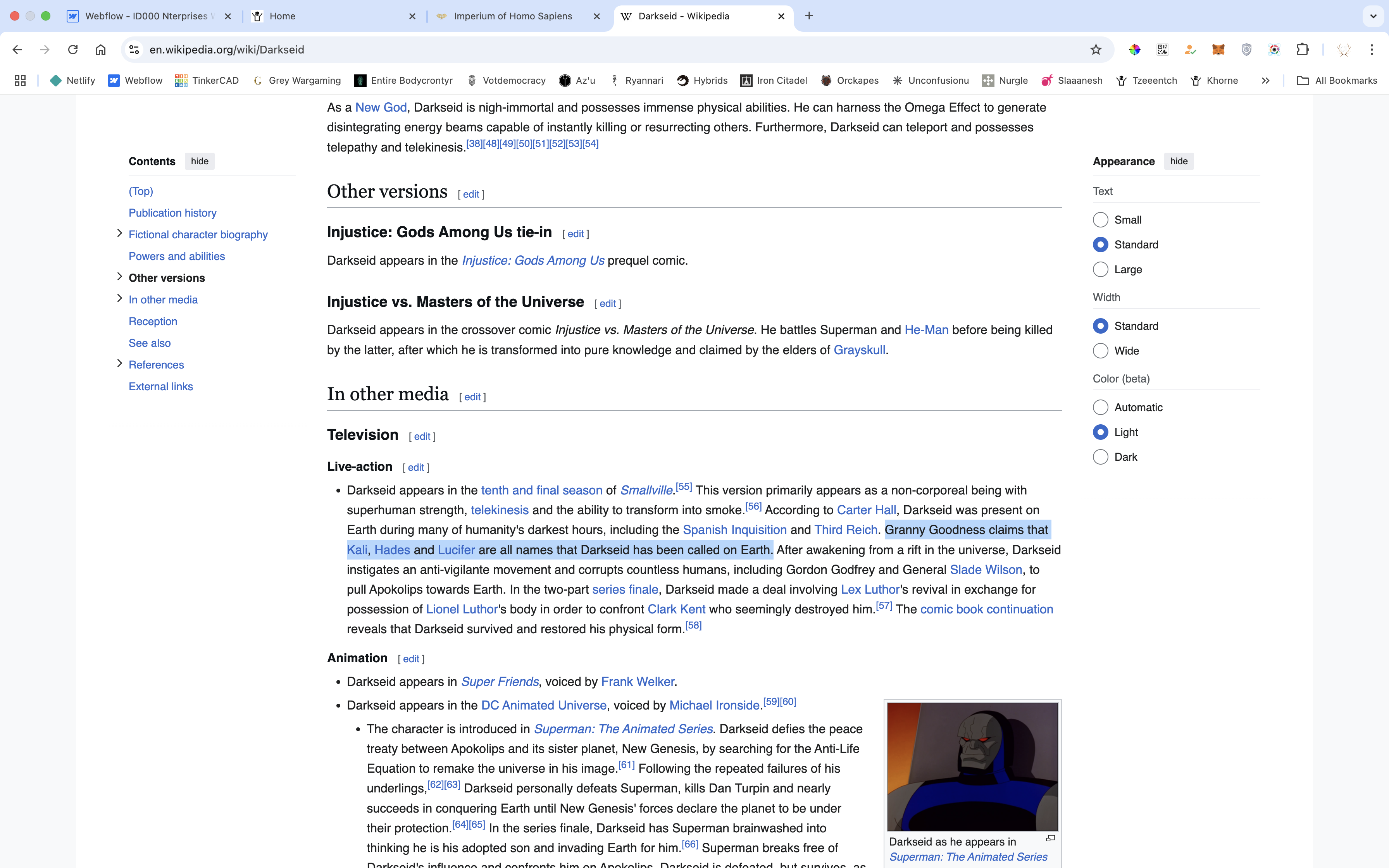
Task: Switch to the Webflow tab
Action: (x=146, y=16)
